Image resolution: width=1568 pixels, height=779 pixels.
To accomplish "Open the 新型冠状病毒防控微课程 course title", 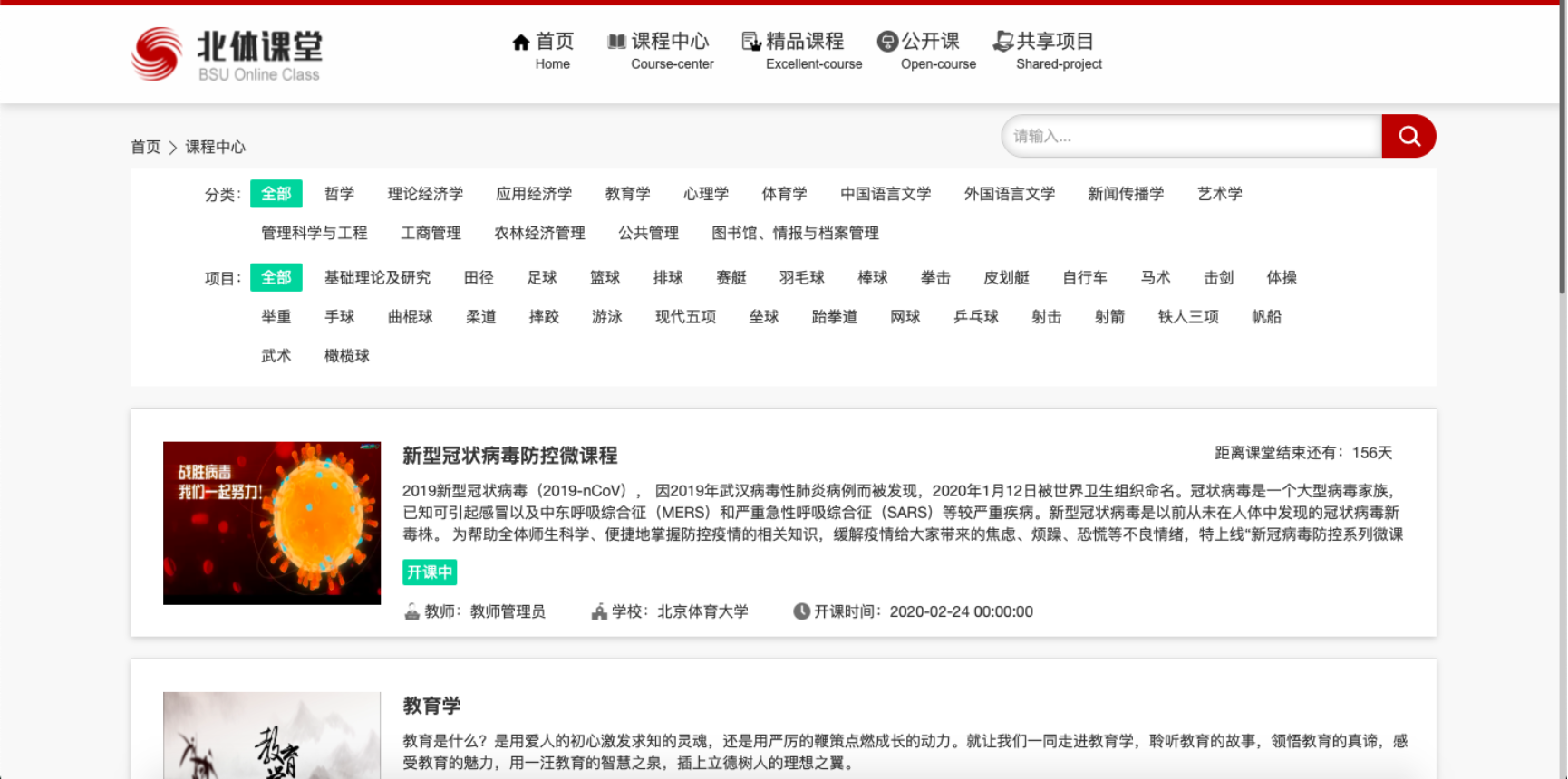I will (509, 456).
